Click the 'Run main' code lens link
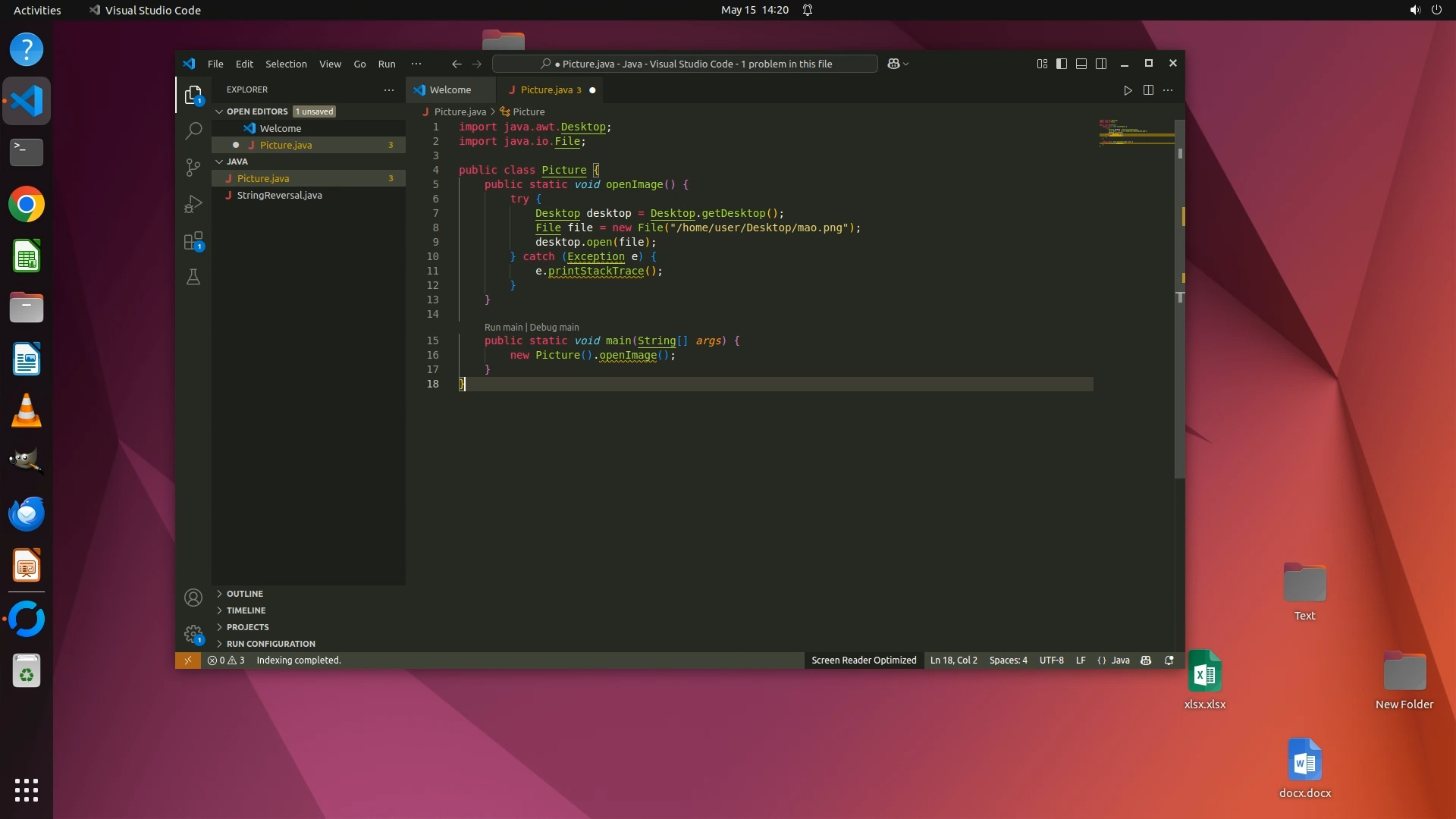1456x819 pixels. pos(504,328)
